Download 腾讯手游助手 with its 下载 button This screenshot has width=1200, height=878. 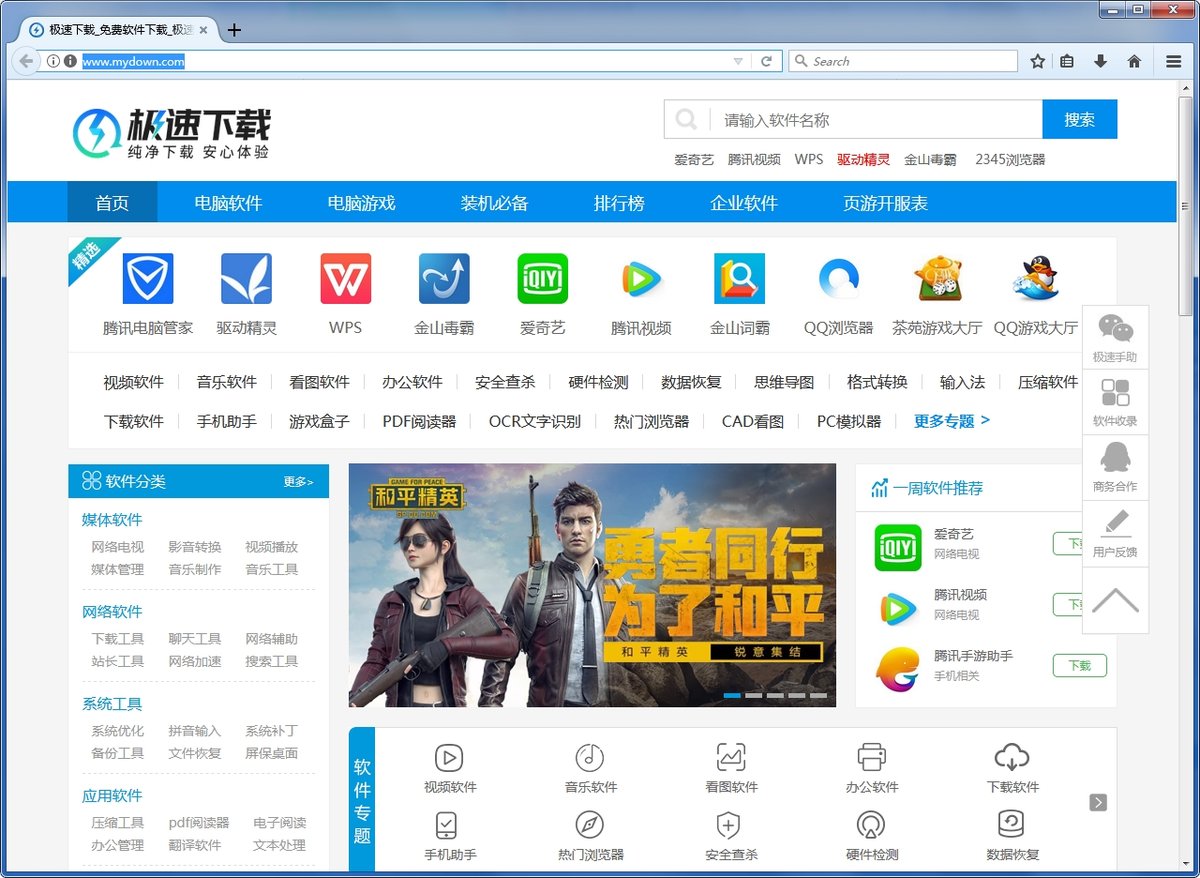[x=1079, y=665]
